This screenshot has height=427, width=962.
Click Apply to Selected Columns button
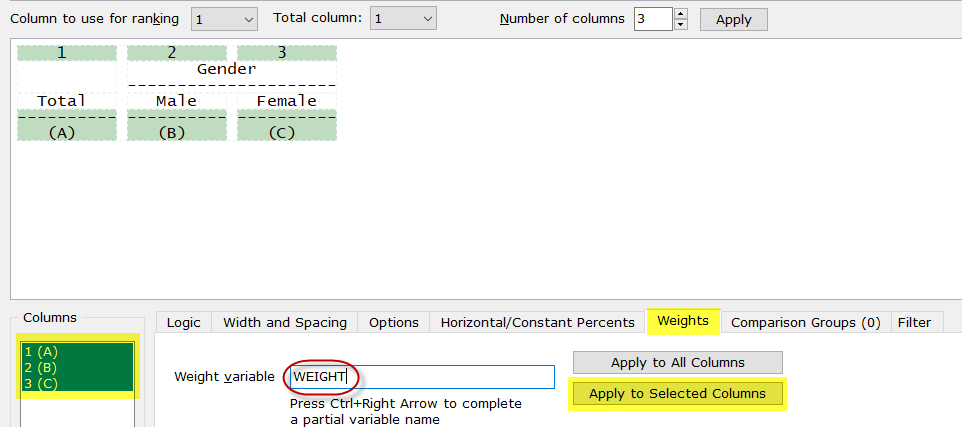(677, 394)
